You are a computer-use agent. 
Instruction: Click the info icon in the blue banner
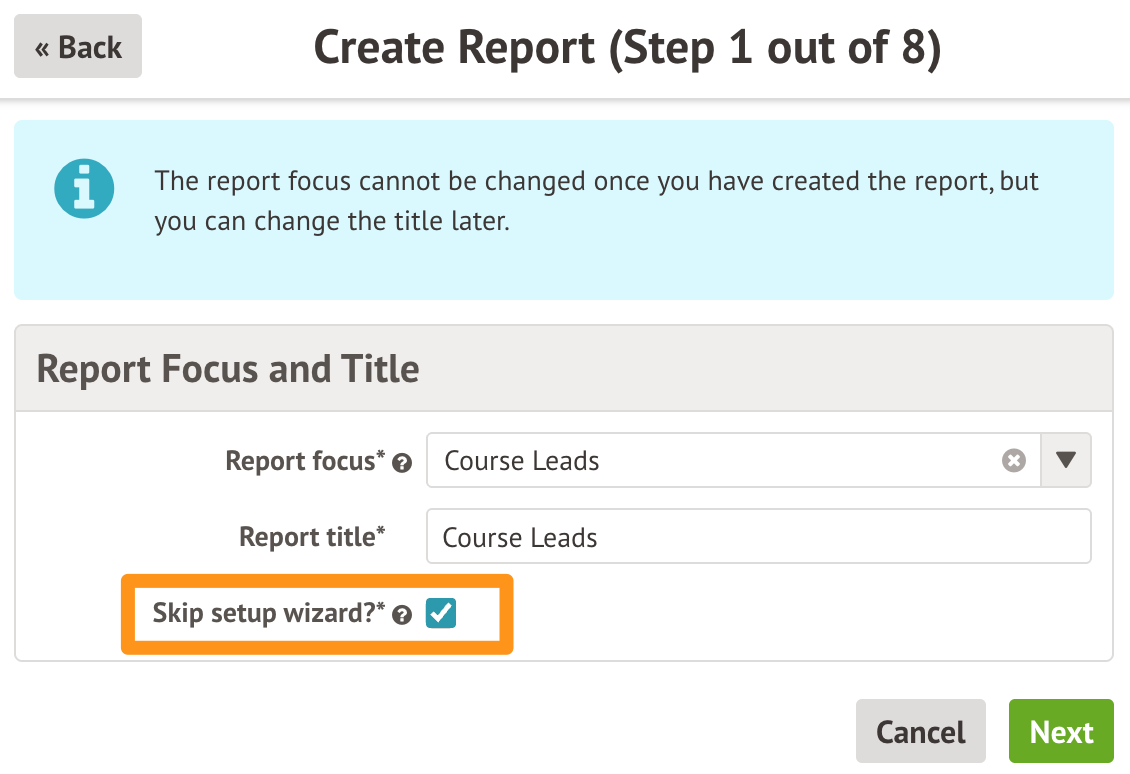[84, 190]
